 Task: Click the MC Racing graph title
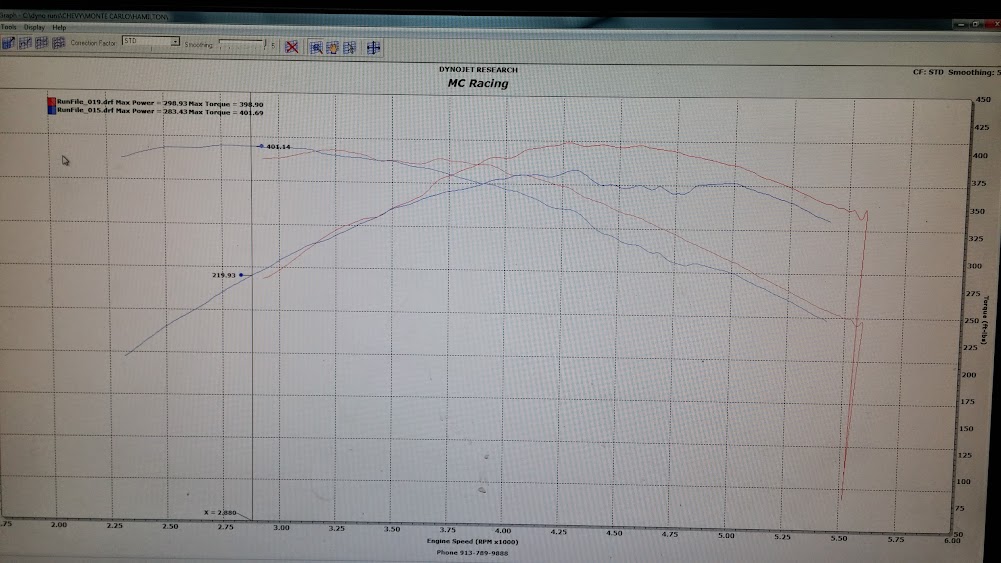[x=478, y=83]
